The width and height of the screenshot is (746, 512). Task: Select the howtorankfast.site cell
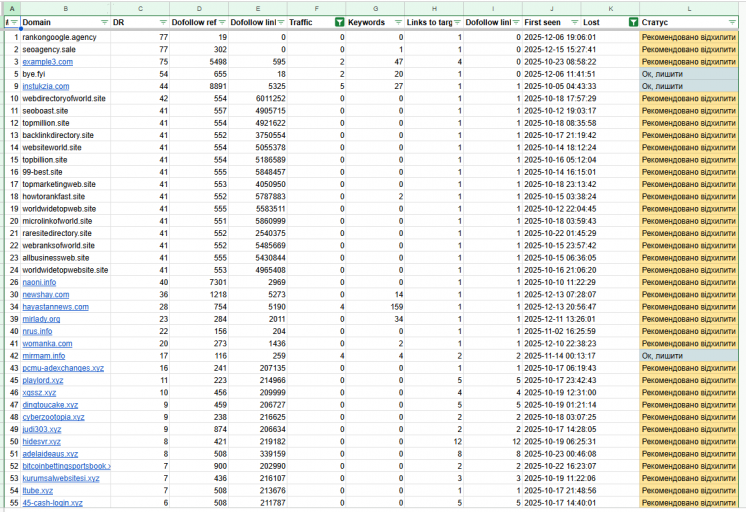[x=66, y=197]
